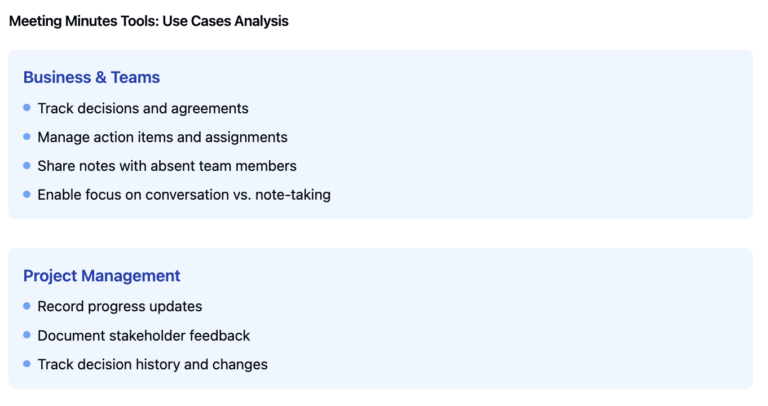Viewport: 768px width, 406px height.
Task: Click bullet dot before 'Manage action items'
Action: [27, 137]
